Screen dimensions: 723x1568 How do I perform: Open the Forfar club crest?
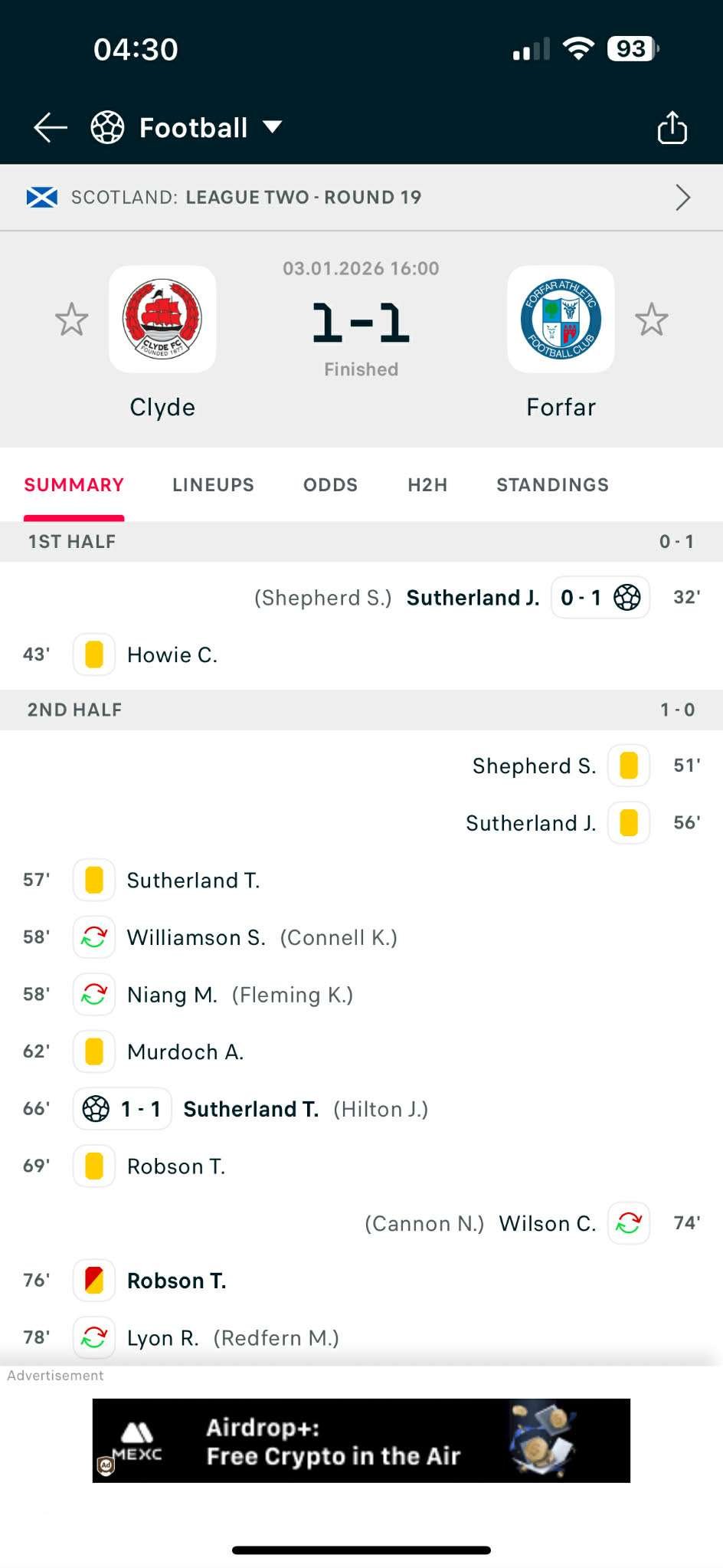(x=561, y=320)
